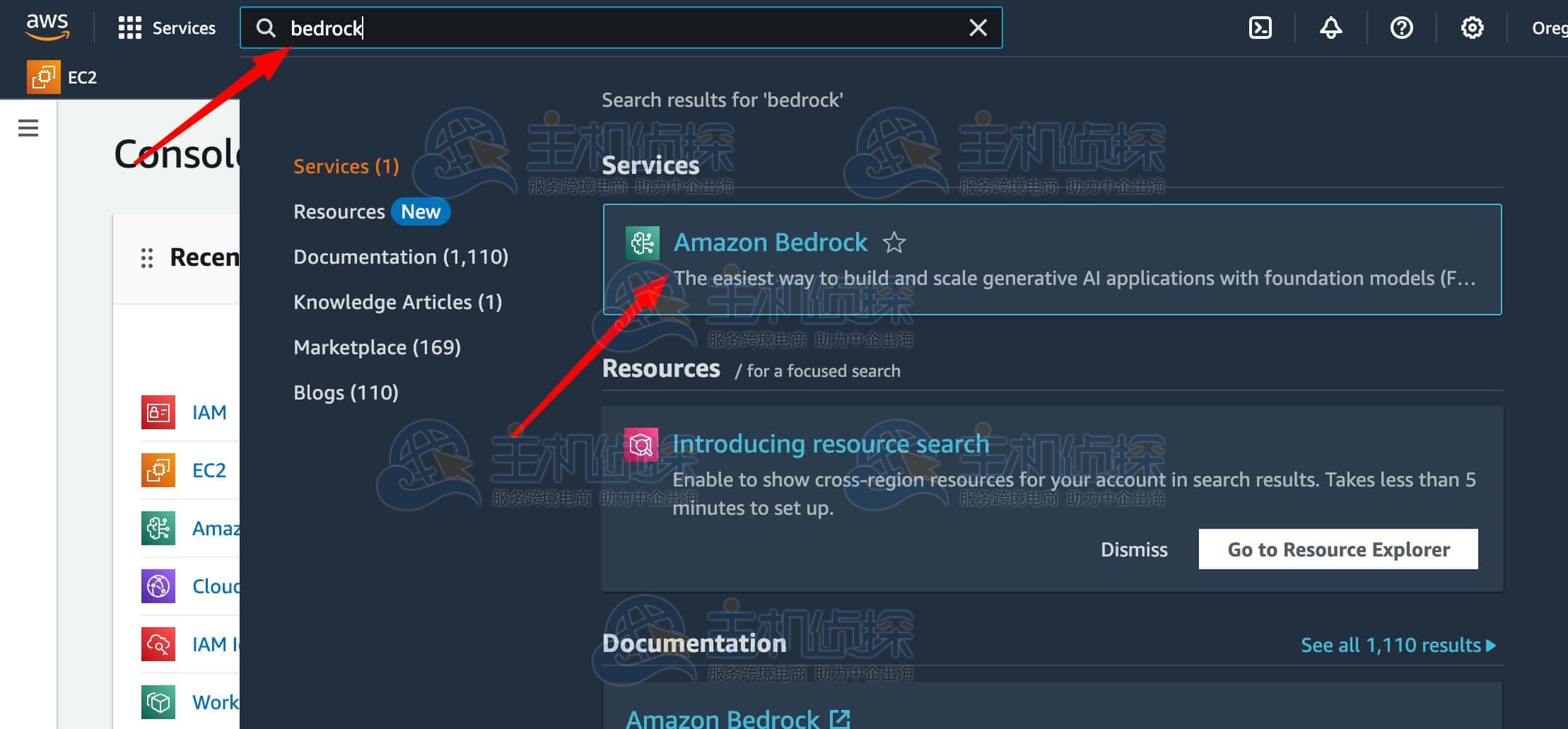Click the Go to Resource Explorer button
This screenshot has height=729, width=1568.
pyautogui.click(x=1338, y=549)
